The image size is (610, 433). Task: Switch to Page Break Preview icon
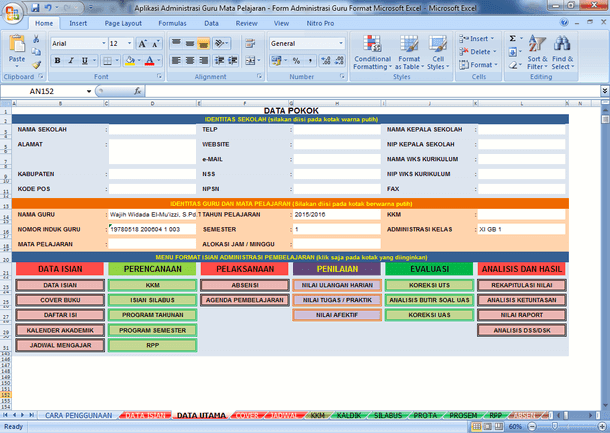coord(499,426)
